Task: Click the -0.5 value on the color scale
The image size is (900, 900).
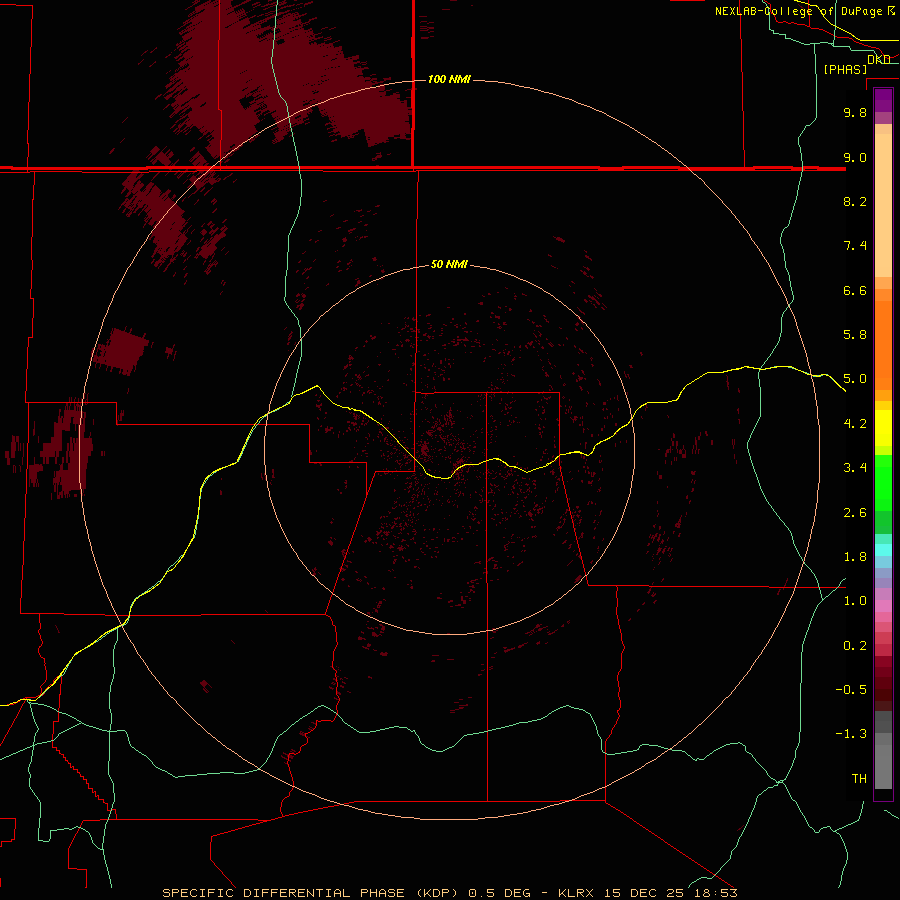Action: (x=851, y=690)
